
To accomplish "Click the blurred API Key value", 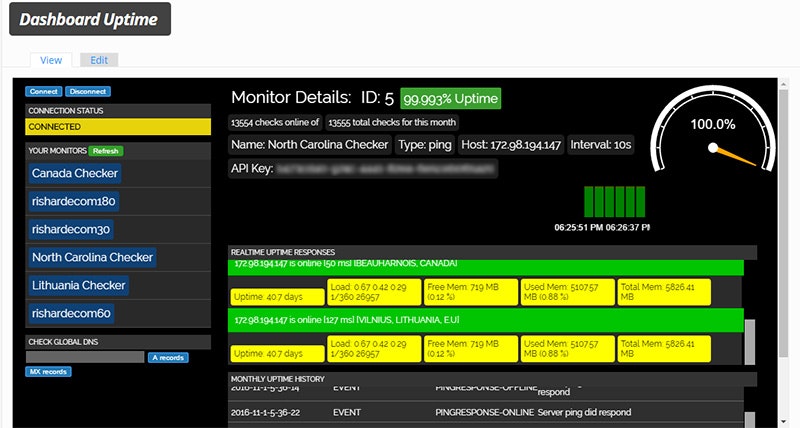I will 386,169.
